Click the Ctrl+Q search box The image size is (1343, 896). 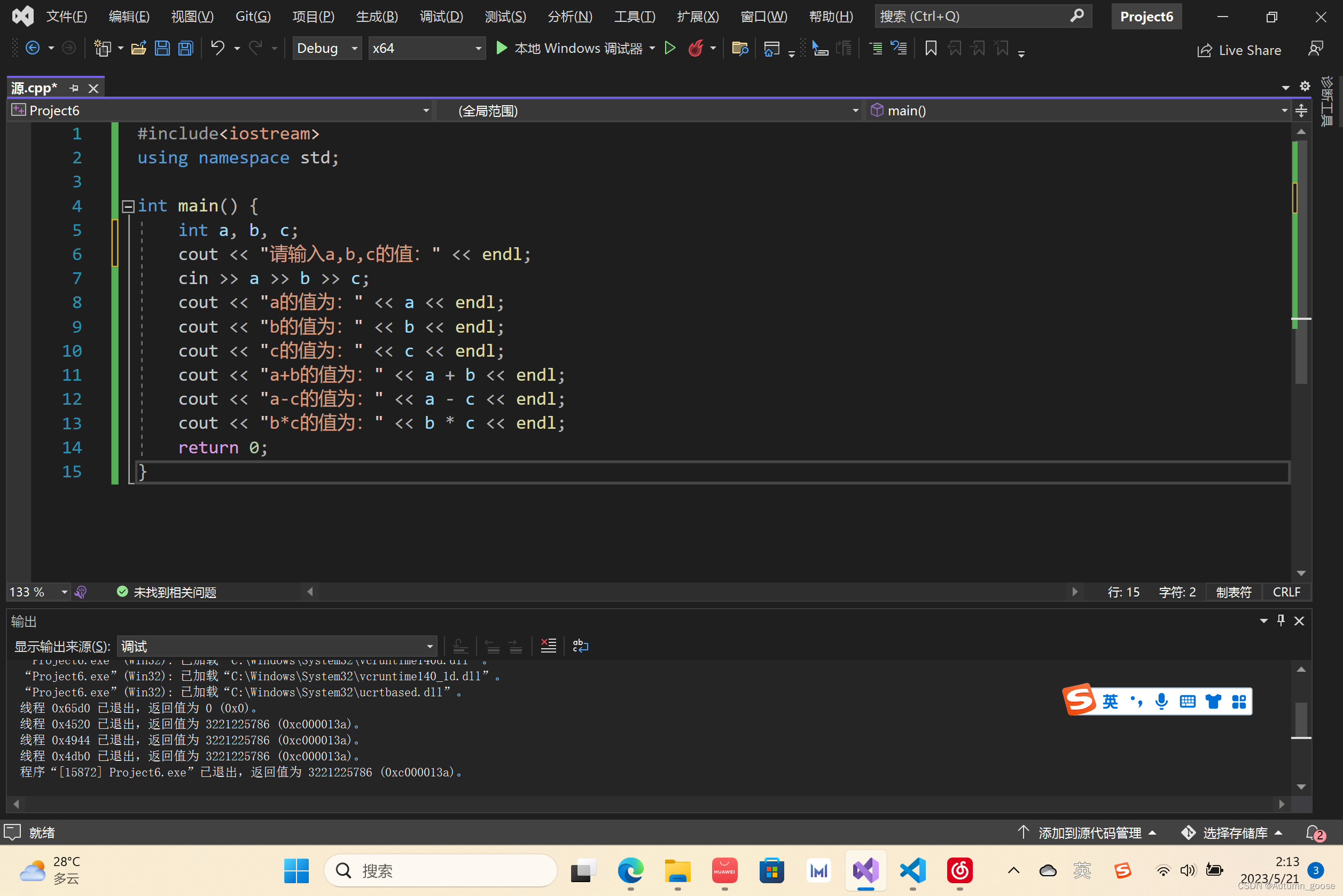tap(972, 17)
